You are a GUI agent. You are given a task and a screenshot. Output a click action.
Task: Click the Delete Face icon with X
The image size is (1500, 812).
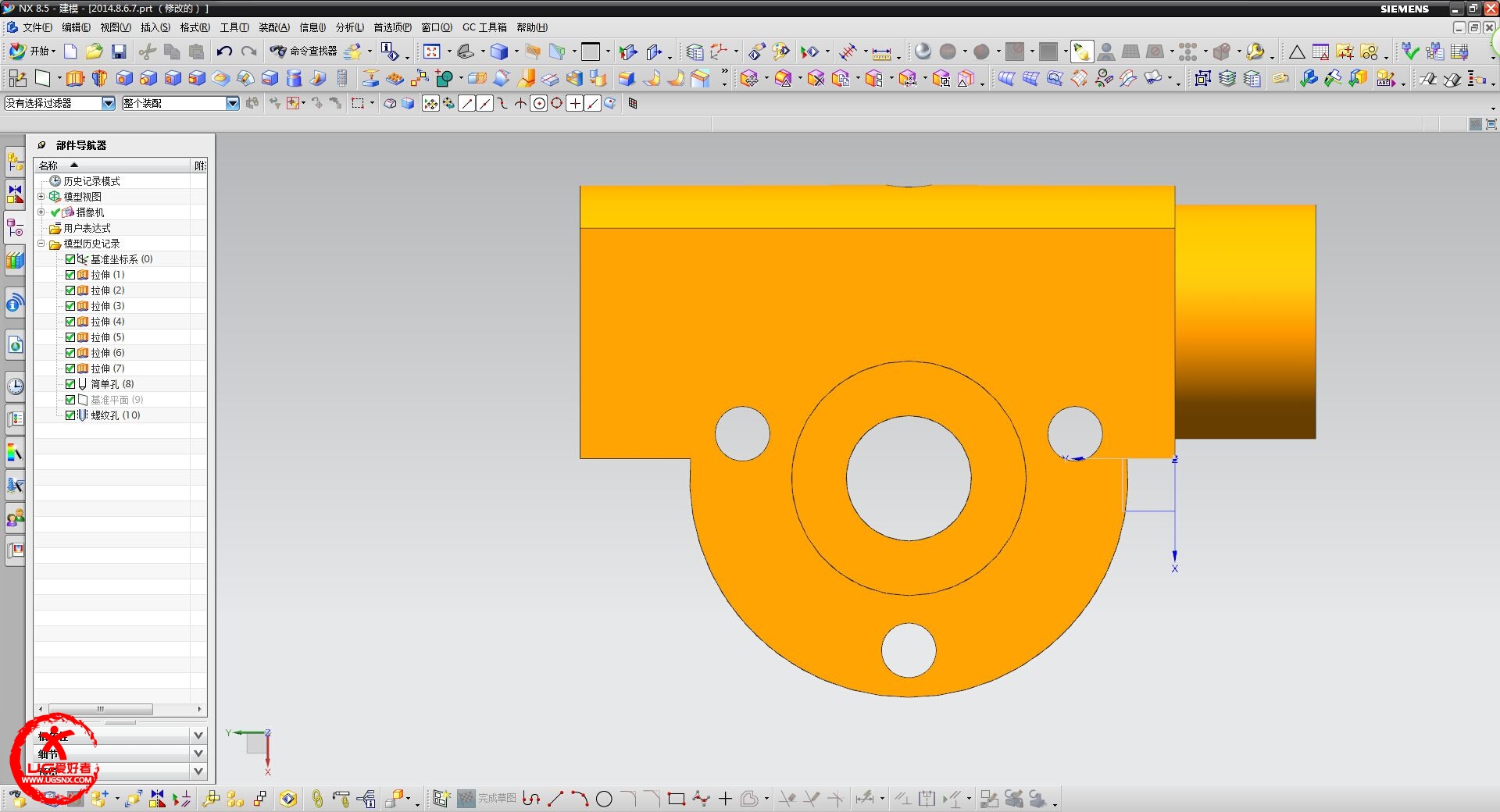point(816,78)
